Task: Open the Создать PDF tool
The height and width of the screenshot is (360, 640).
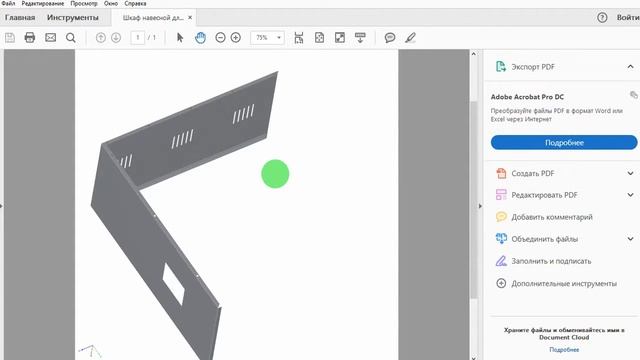Action: click(x=533, y=173)
